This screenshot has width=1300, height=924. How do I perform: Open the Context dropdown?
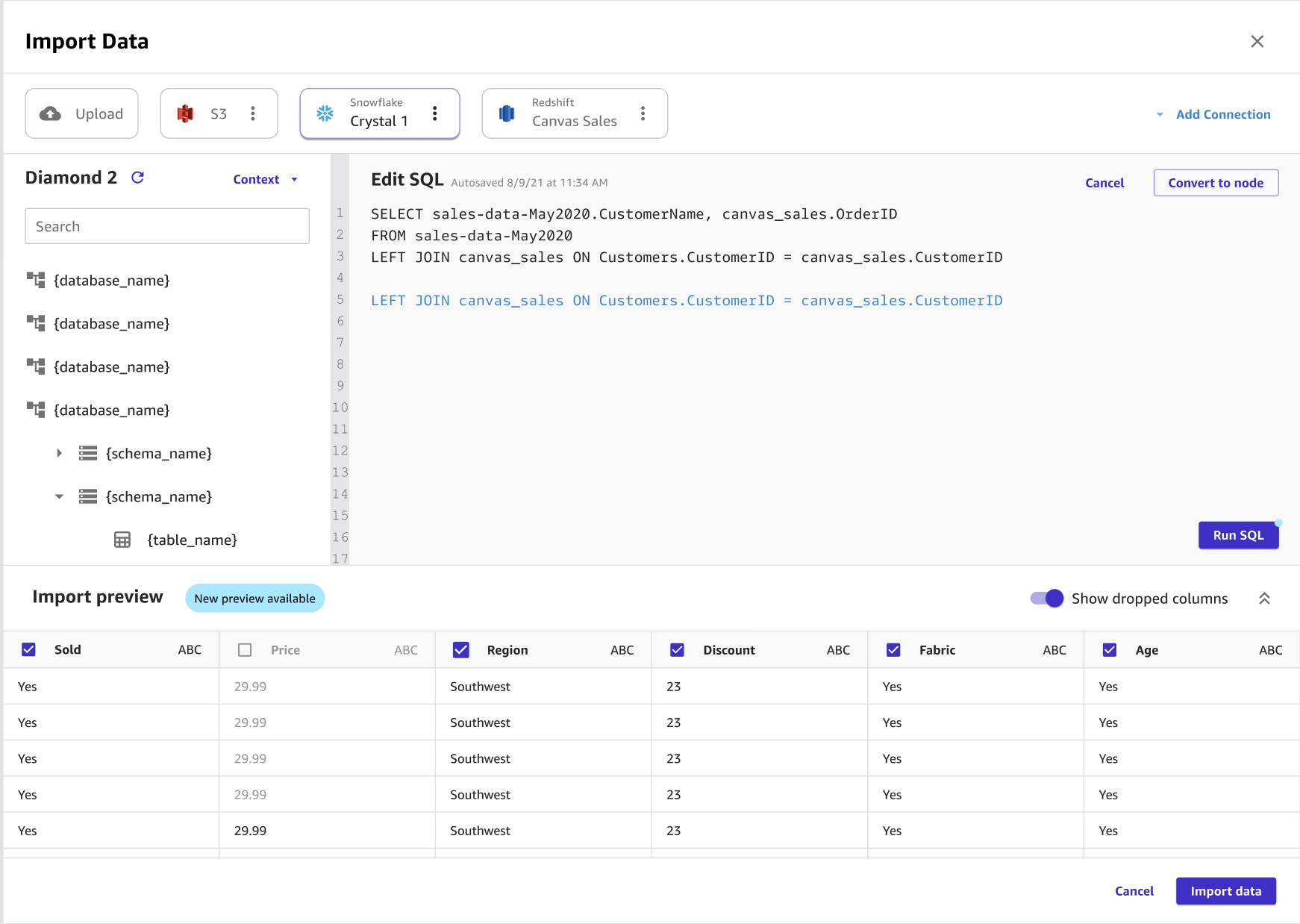pyautogui.click(x=265, y=179)
